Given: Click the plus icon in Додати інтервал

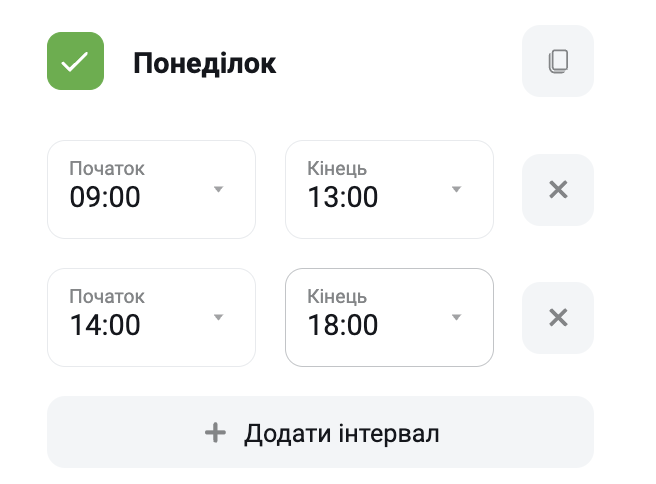Looking at the screenshot, I should 215,433.
